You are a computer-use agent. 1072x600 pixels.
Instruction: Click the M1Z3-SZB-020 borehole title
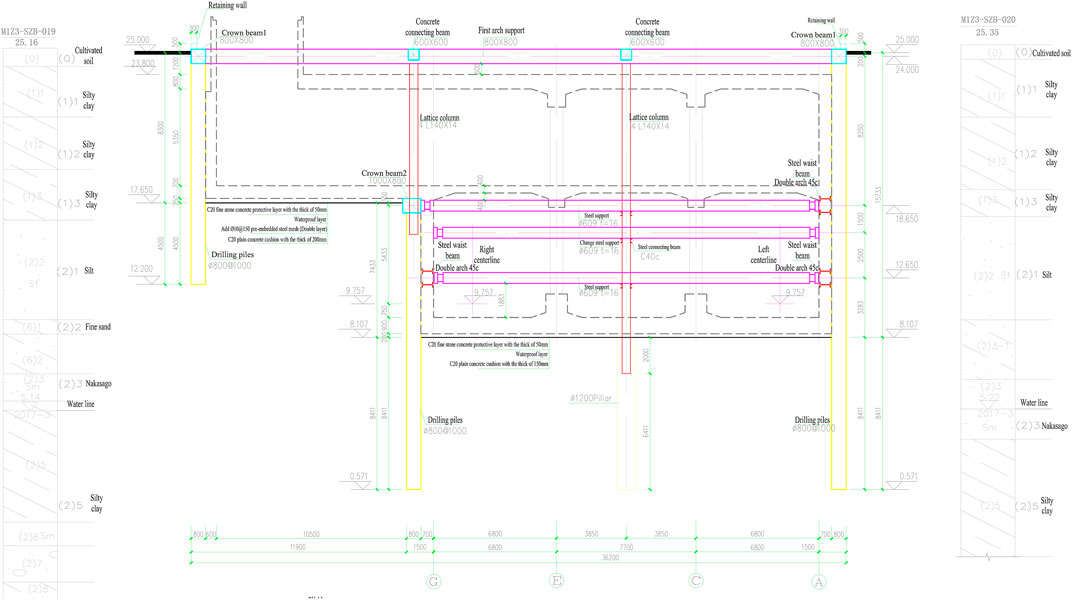point(988,20)
